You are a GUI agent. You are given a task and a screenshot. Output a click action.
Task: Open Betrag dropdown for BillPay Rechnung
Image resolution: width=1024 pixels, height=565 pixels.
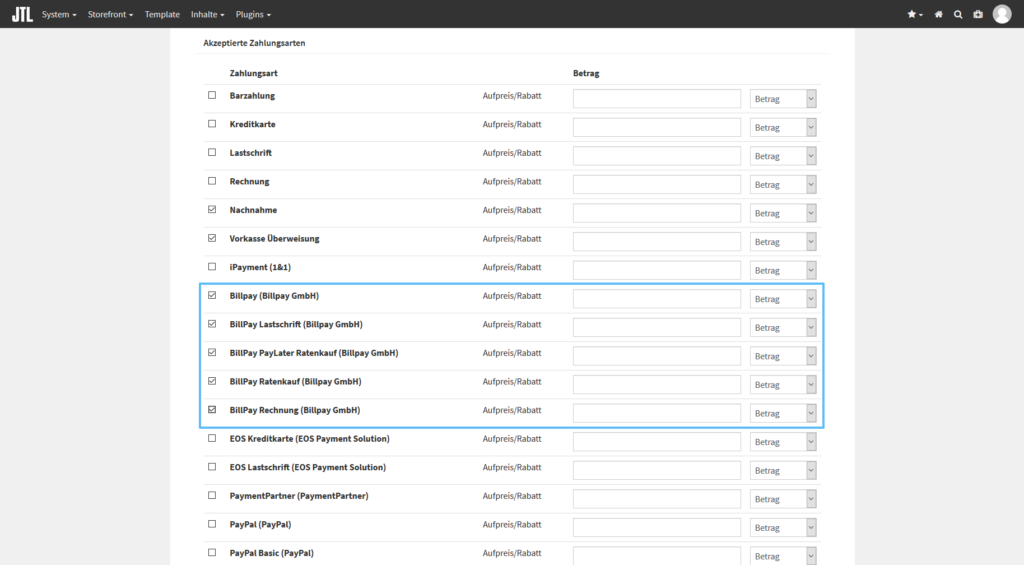click(783, 413)
